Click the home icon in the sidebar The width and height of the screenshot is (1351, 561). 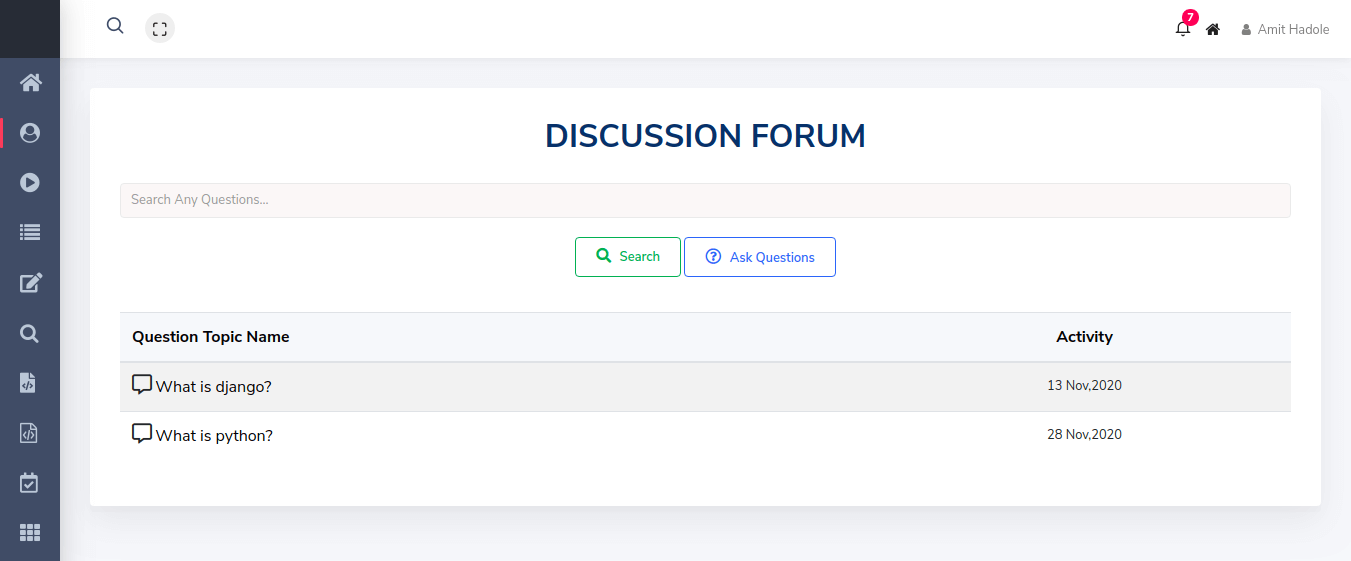pyautogui.click(x=30, y=83)
